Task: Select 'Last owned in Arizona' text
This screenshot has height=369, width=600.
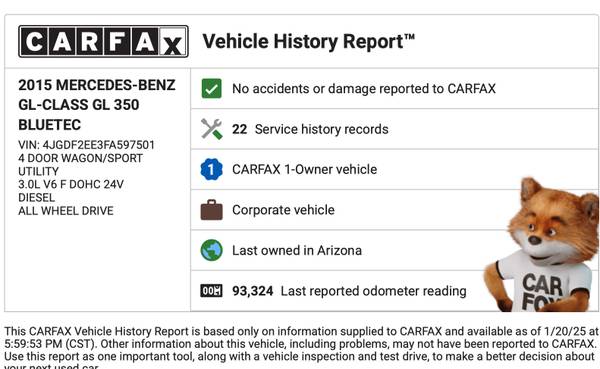Action: pyautogui.click(x=297, y=250)
